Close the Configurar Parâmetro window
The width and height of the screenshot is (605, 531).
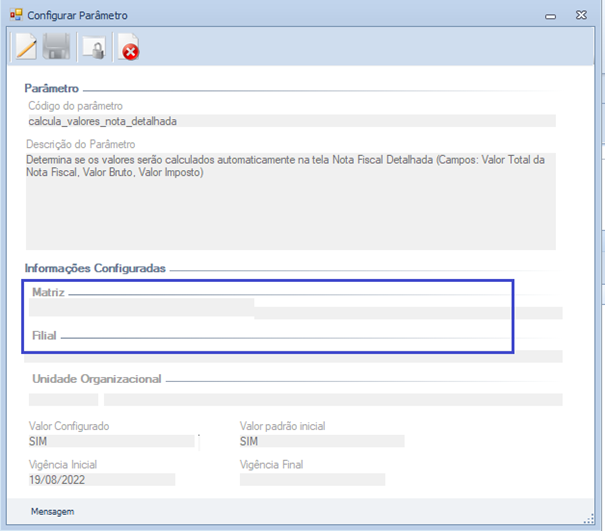[581, 16]
